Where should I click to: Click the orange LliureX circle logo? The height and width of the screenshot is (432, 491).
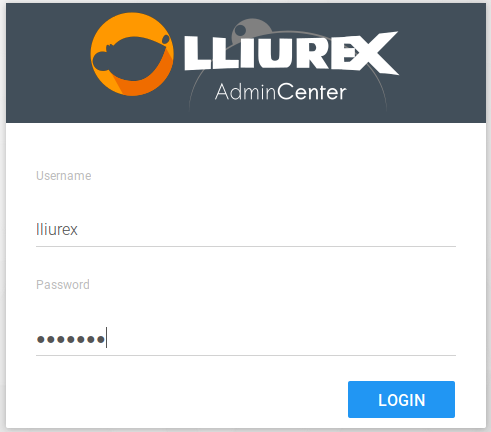(132, 54)
